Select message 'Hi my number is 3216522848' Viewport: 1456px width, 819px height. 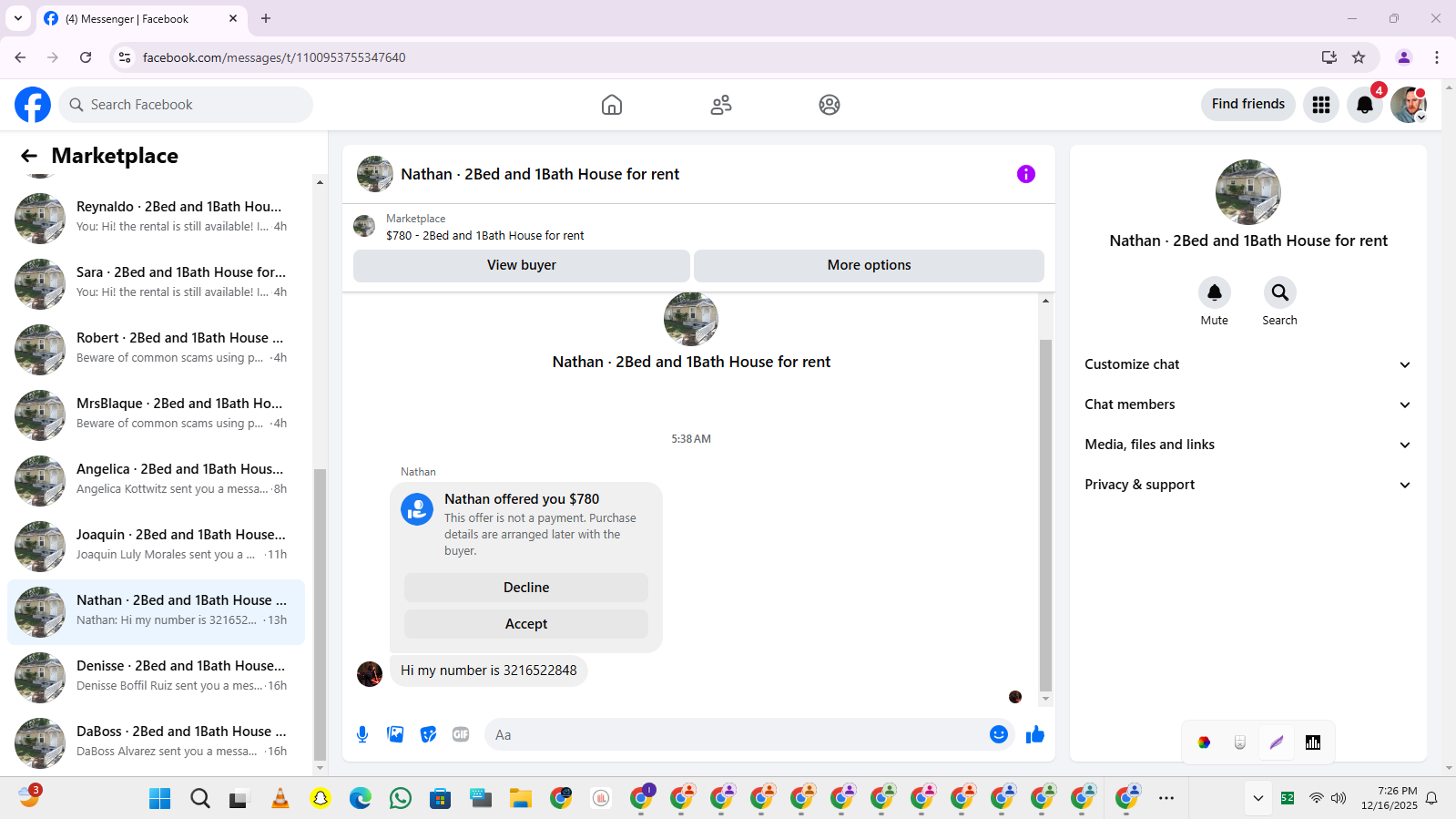coord(489,671)
